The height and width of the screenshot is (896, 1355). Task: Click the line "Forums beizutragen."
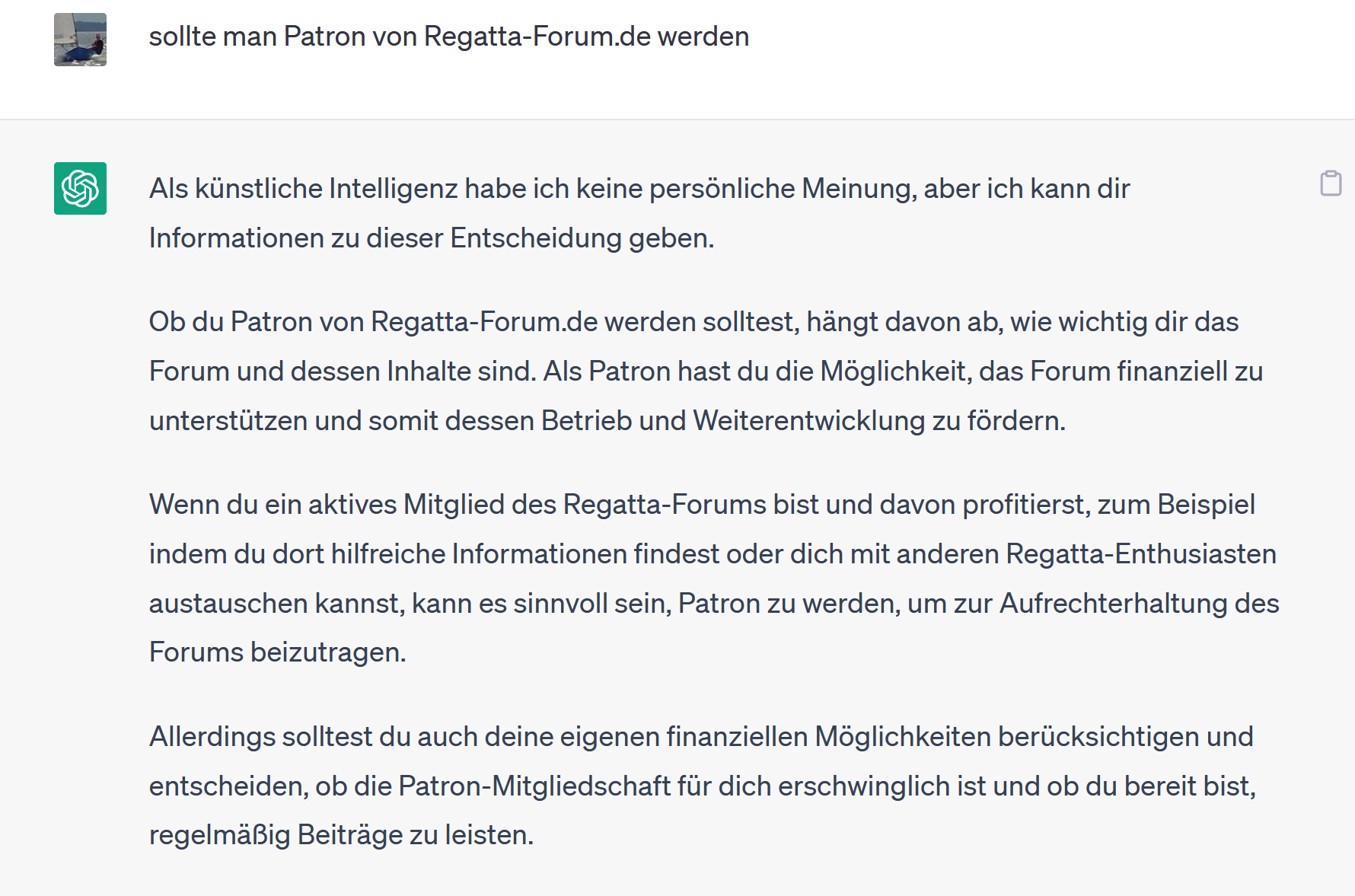point(278,652)
